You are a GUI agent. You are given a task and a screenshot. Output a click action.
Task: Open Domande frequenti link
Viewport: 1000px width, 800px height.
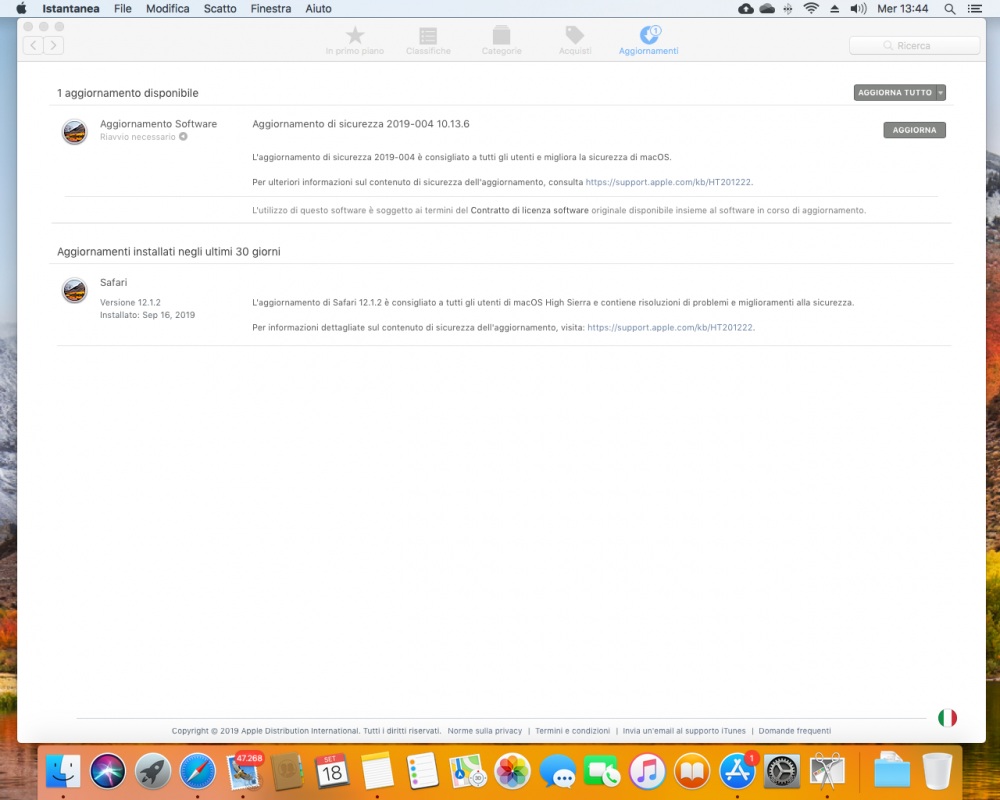(795, 731)
